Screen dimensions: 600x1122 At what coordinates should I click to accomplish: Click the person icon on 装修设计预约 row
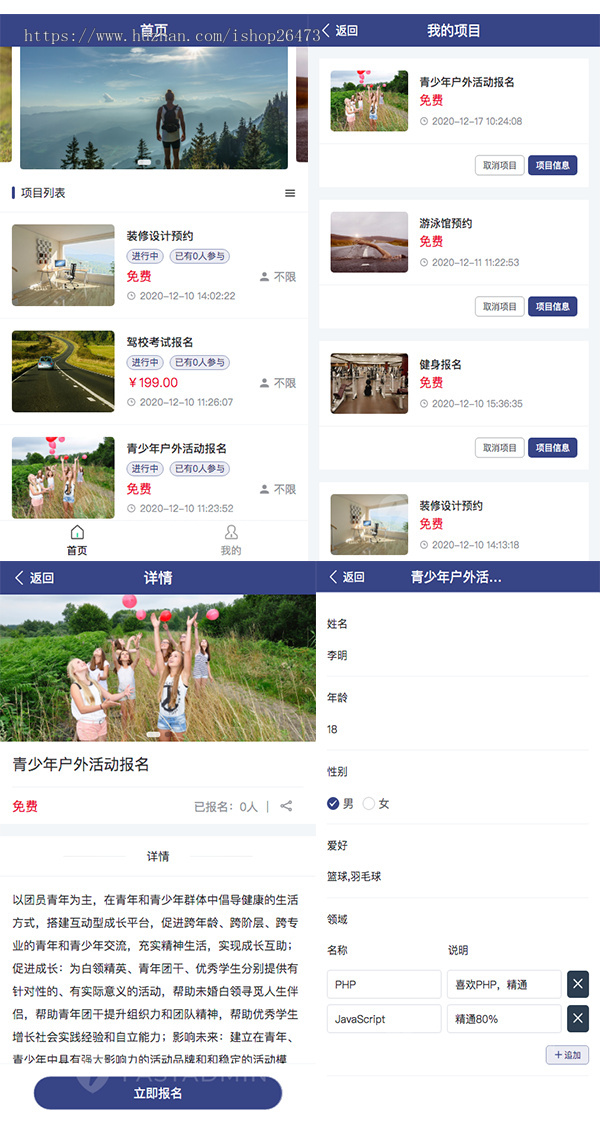[x=264, y=277]
